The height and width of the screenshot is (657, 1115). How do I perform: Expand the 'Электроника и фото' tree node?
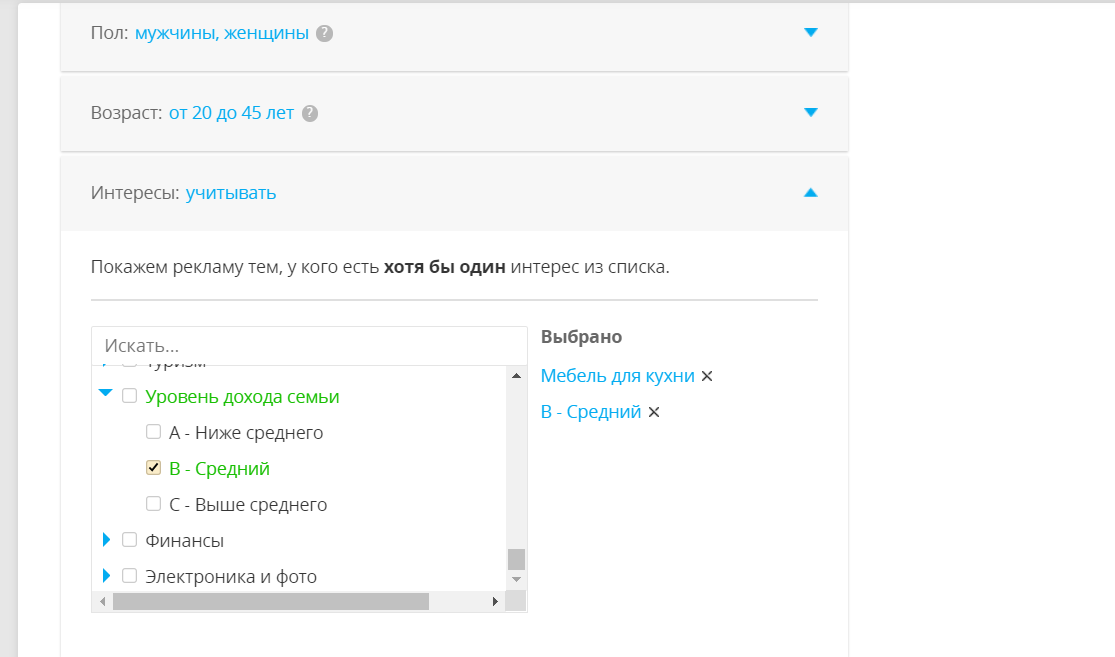106,576
